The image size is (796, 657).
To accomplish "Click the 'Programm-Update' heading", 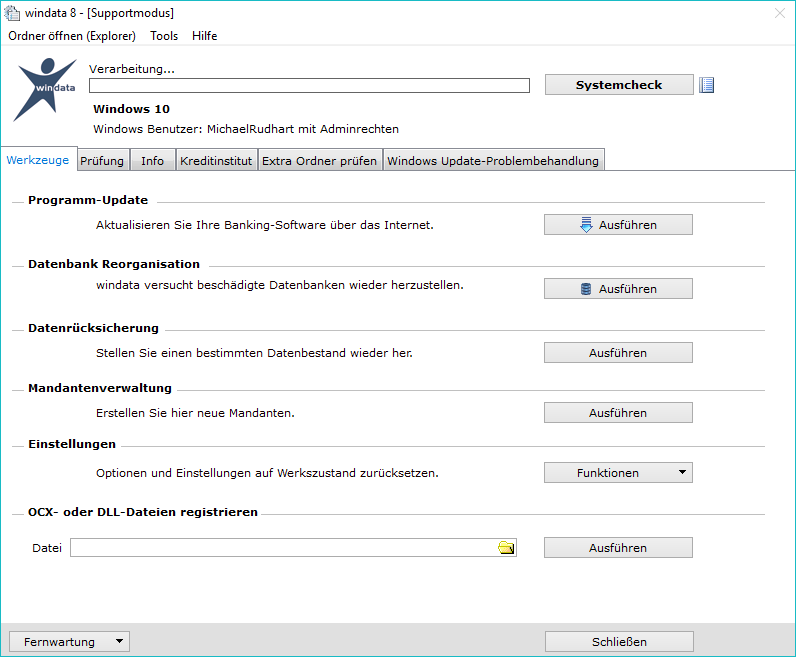I will coord(88,200).
